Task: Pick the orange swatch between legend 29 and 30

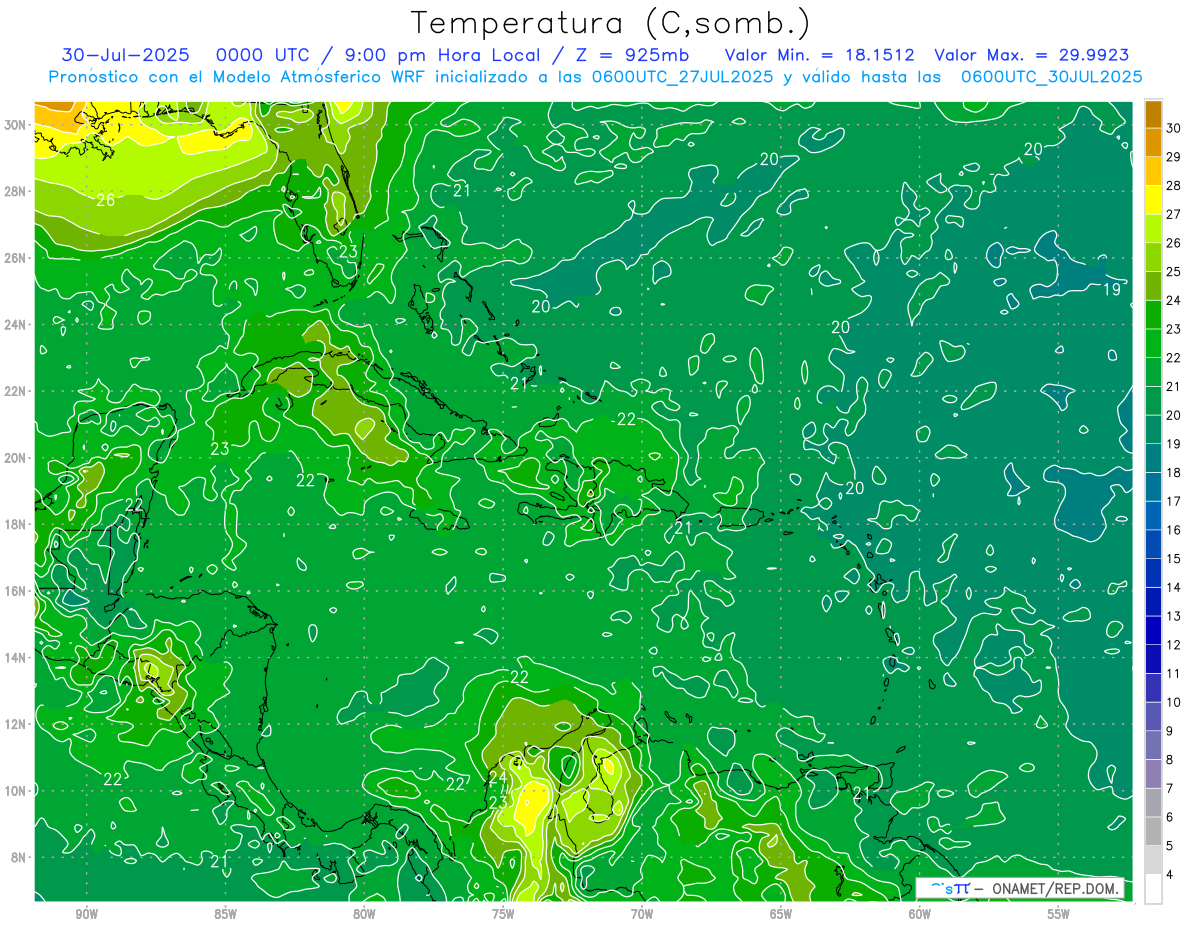Action: pyautogui.click(x=1153, y=142)
